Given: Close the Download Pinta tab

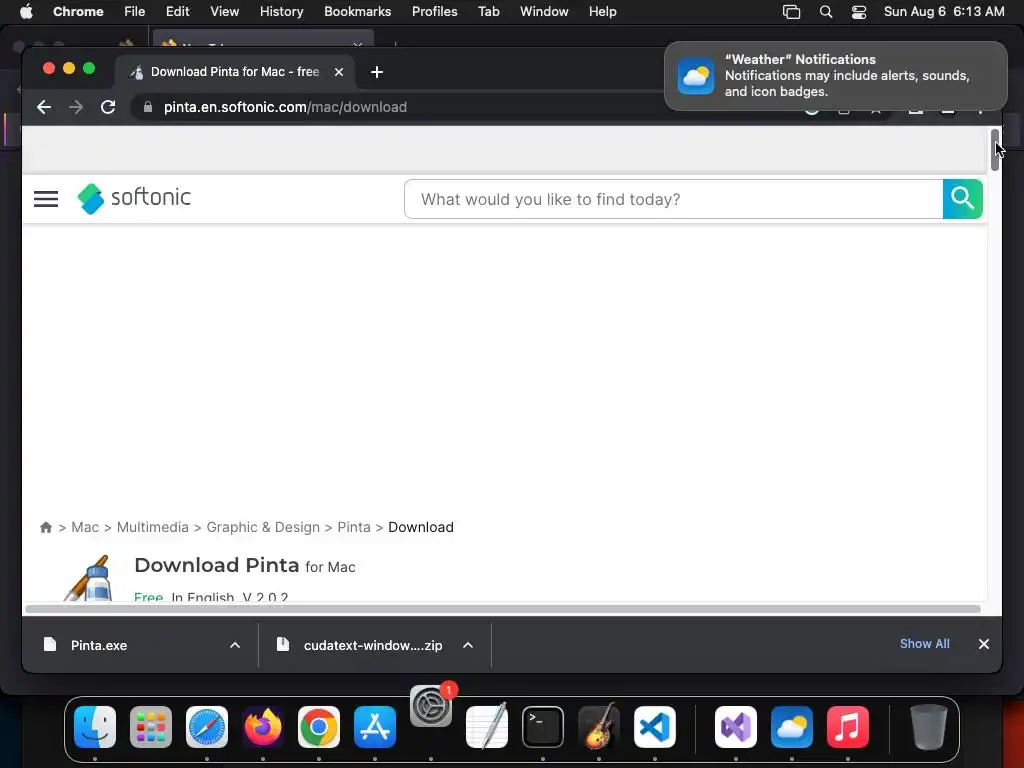Looking at the screenshot, I should (339, 72).
